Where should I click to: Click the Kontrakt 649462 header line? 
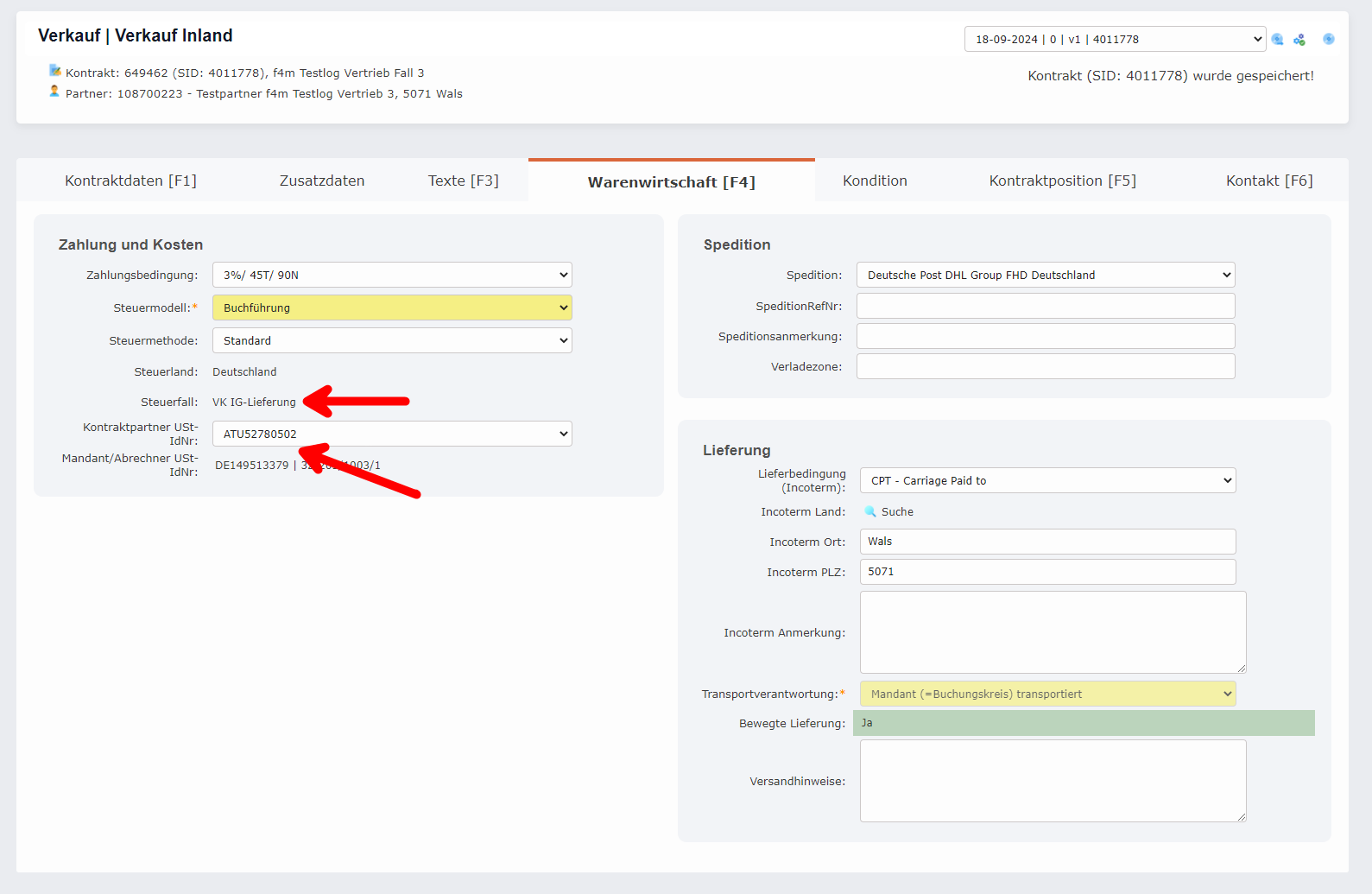pos(245,73)
